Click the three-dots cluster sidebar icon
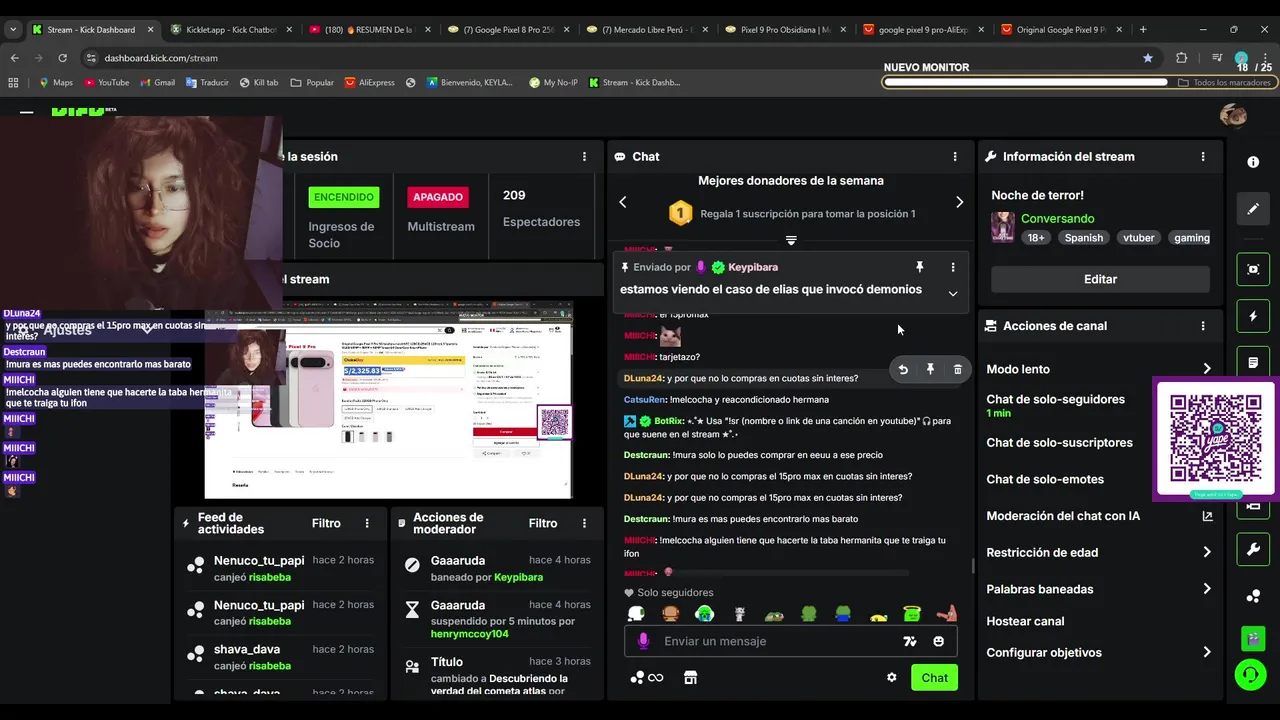The height and width of the screenshot is (720, 1280). pyautogui.click(x=1253, y=596)
